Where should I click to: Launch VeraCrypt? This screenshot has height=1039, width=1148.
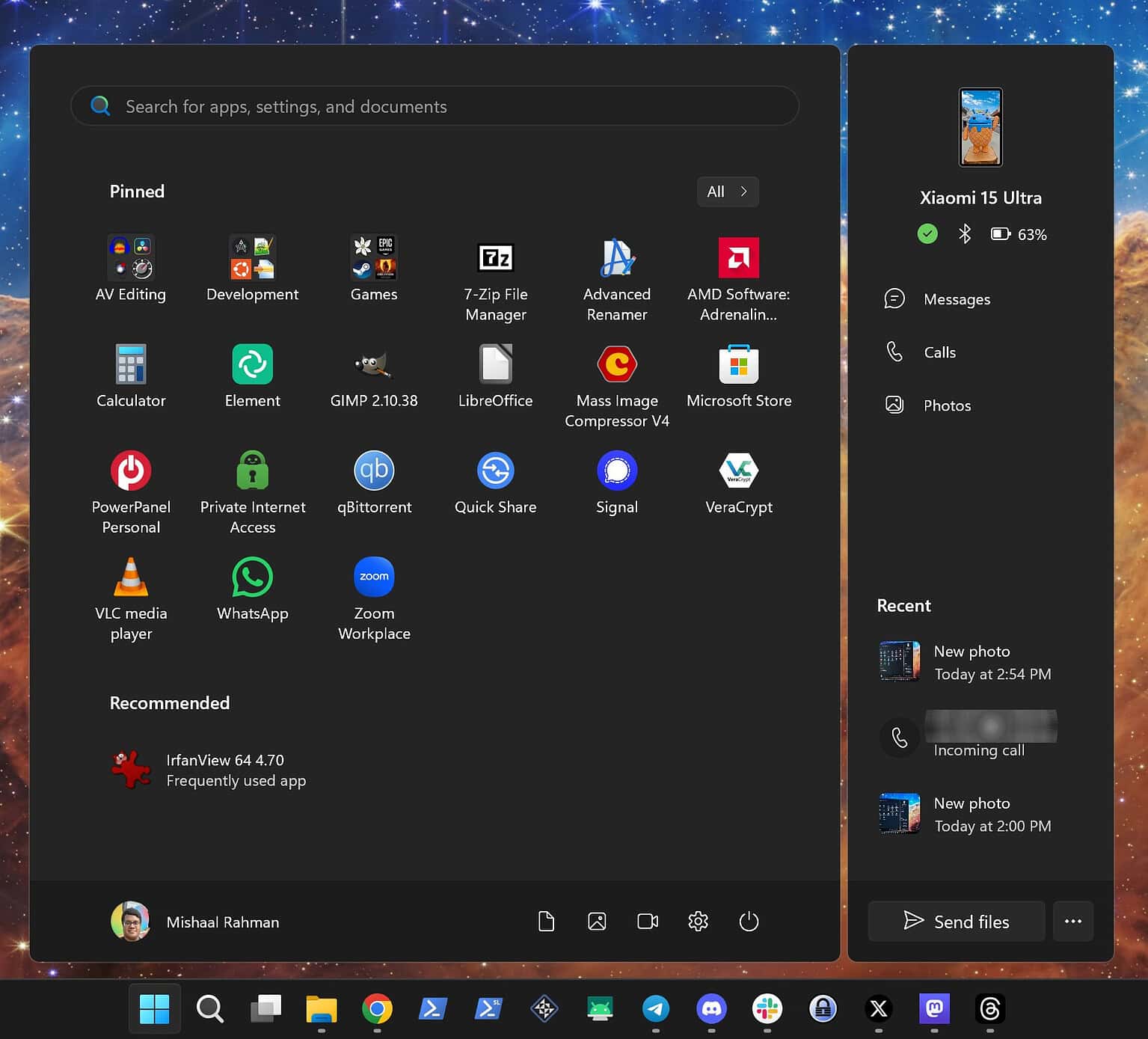tap(738, 471)
